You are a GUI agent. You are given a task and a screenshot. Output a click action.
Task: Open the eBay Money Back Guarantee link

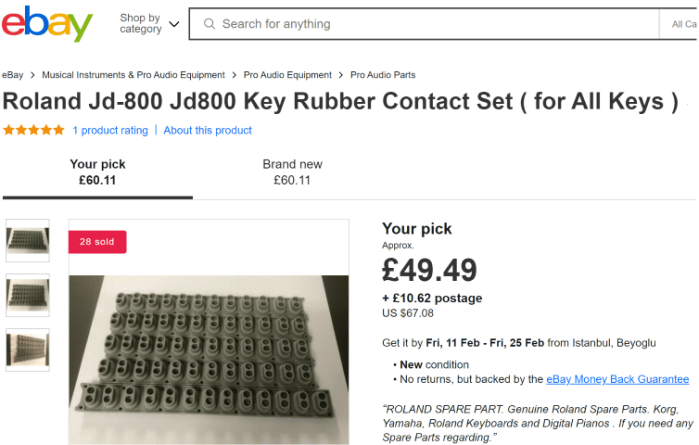click(x=617, y=379)
